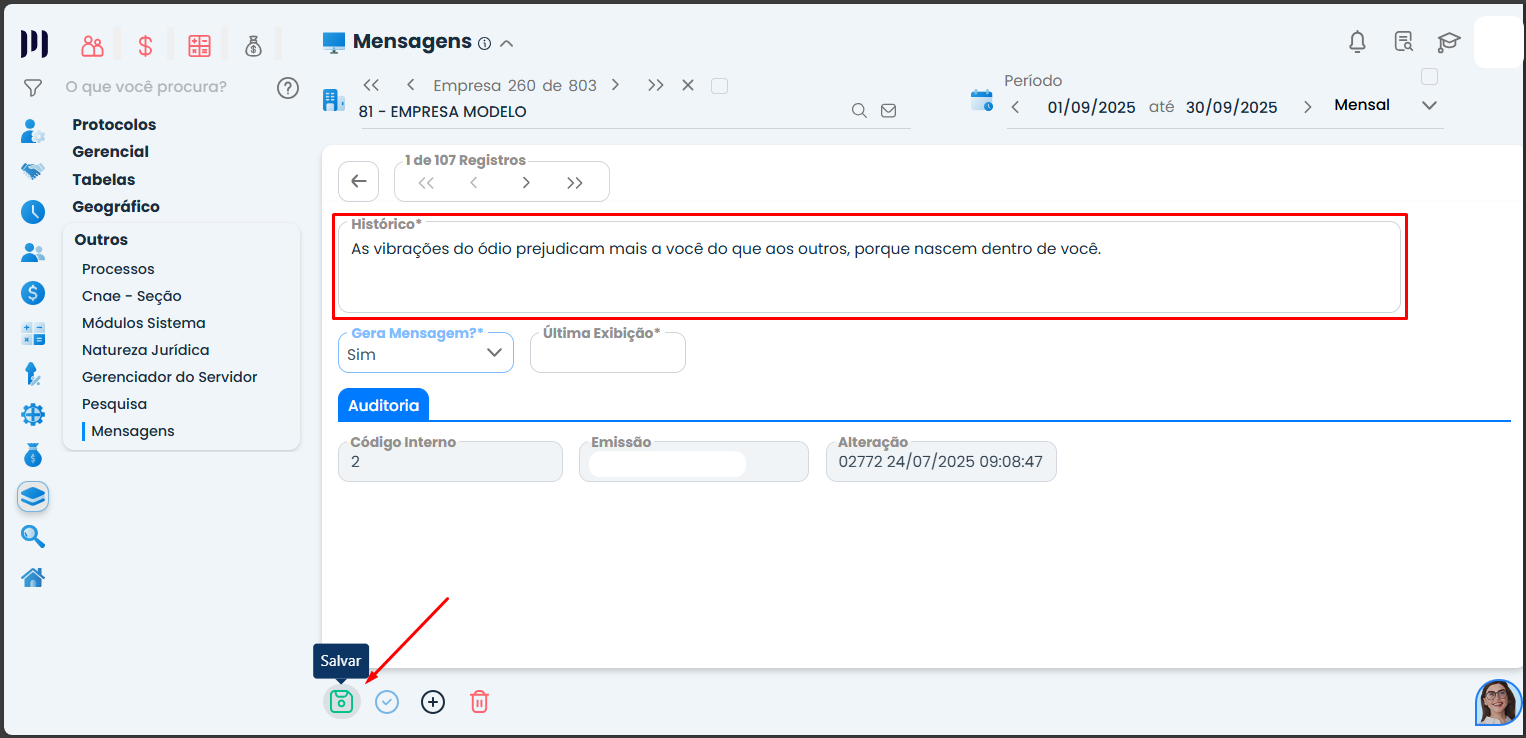Open the helm wheel sidebar icon
Screen dimensions: 1526x738
click(x=33, y=415)
